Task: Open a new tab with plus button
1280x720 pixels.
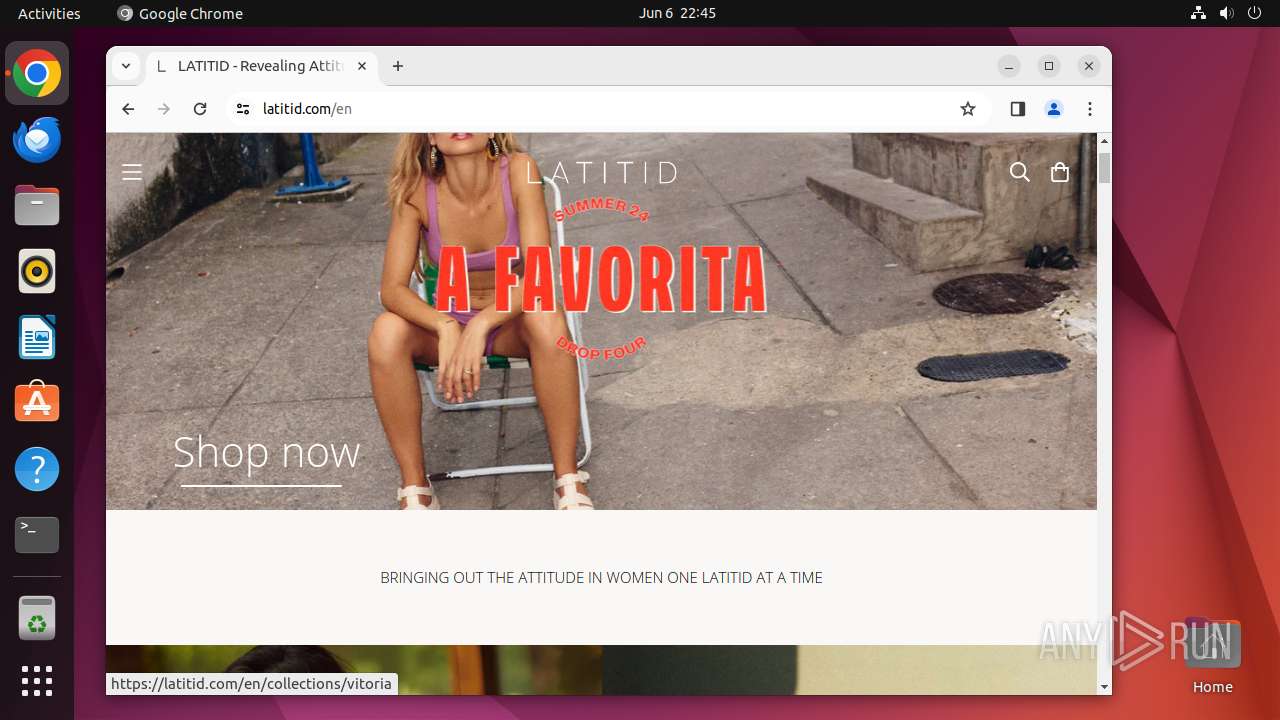Action: [398, 66]
